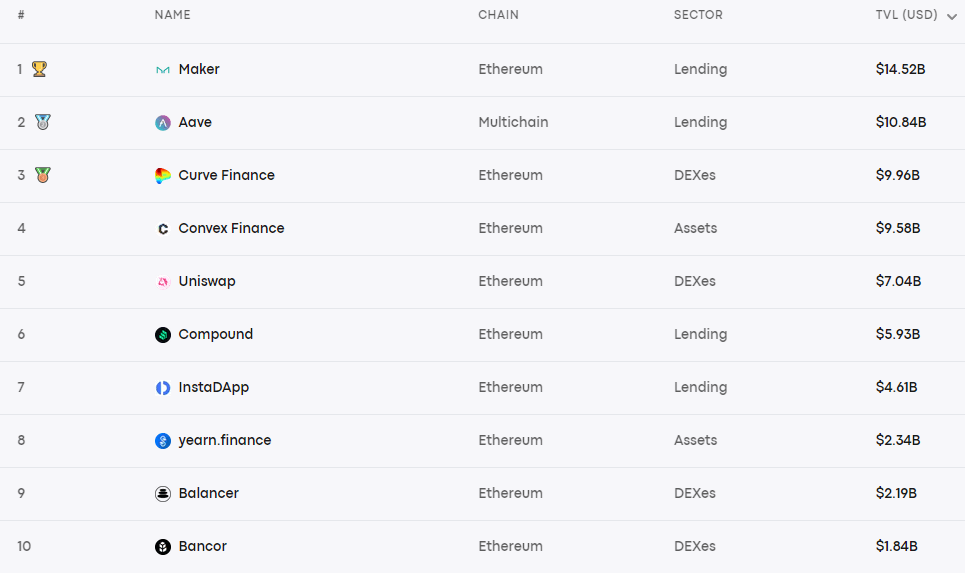The image size is (965, 573).
Task: Click the Balancer logo icon
Action: [x=162, y=494]
